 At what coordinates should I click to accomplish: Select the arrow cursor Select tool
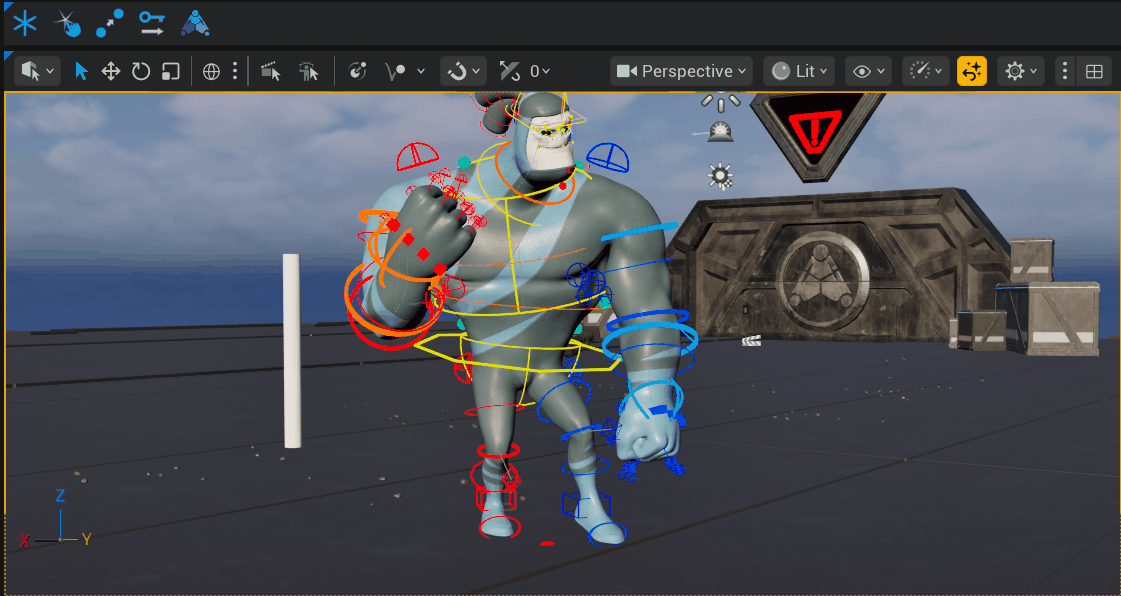pos(82,71)
